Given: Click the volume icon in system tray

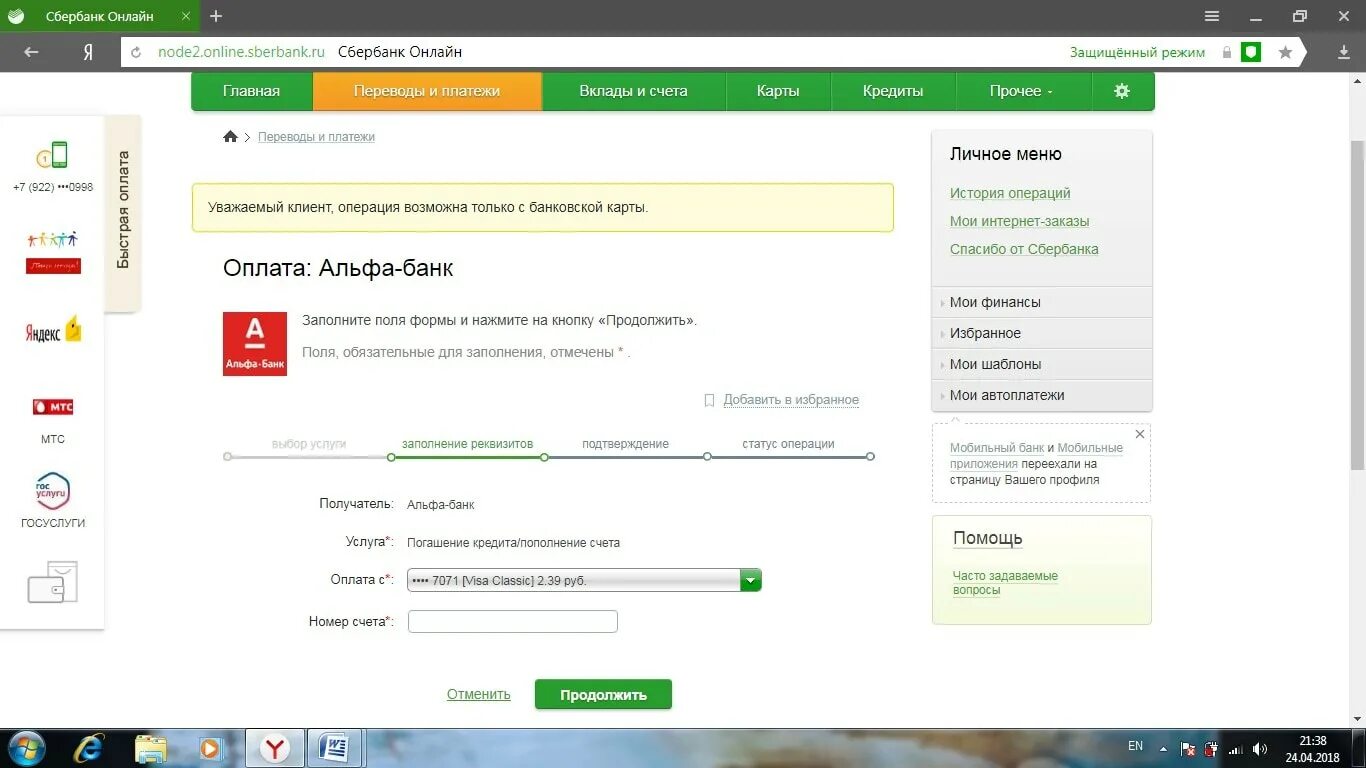Looking at the screenshot, I should [x=1260, y=748].
